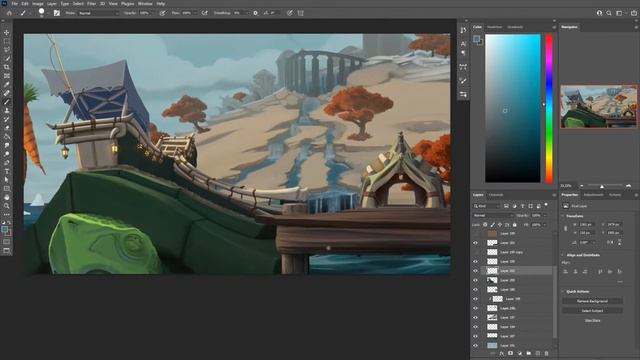Image resolution: width=640 pixels, height=360 pixels.
Task: Open the layer blend mode dropdown
Action: pos(493,216)
